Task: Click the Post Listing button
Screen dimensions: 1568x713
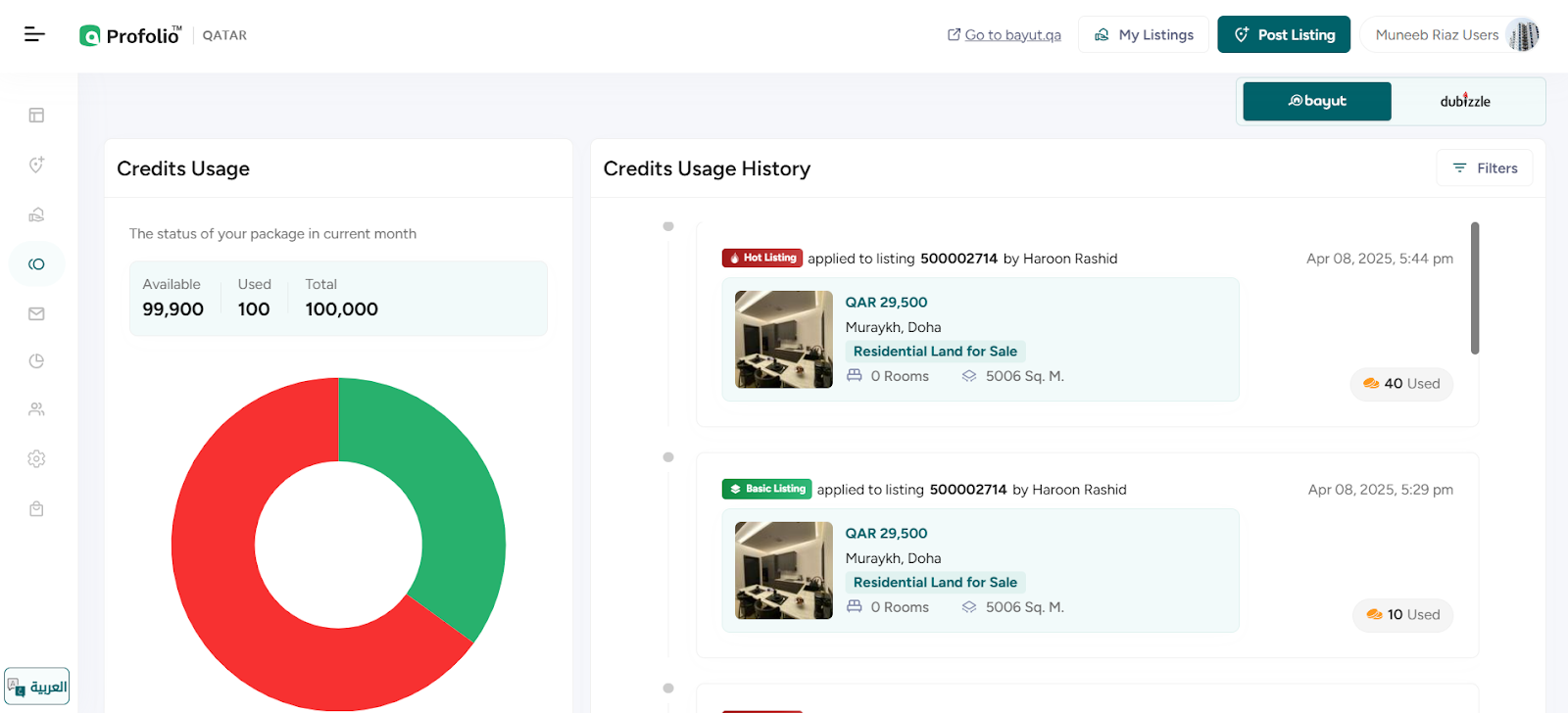Action: pos(1284,34)
